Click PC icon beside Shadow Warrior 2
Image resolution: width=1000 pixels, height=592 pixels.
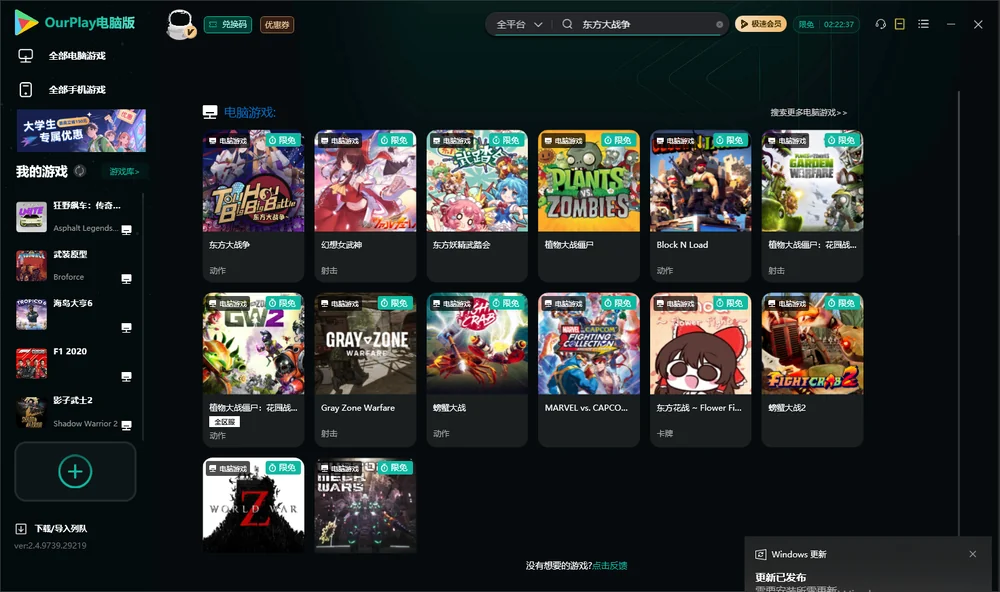[x=126, y=426]
